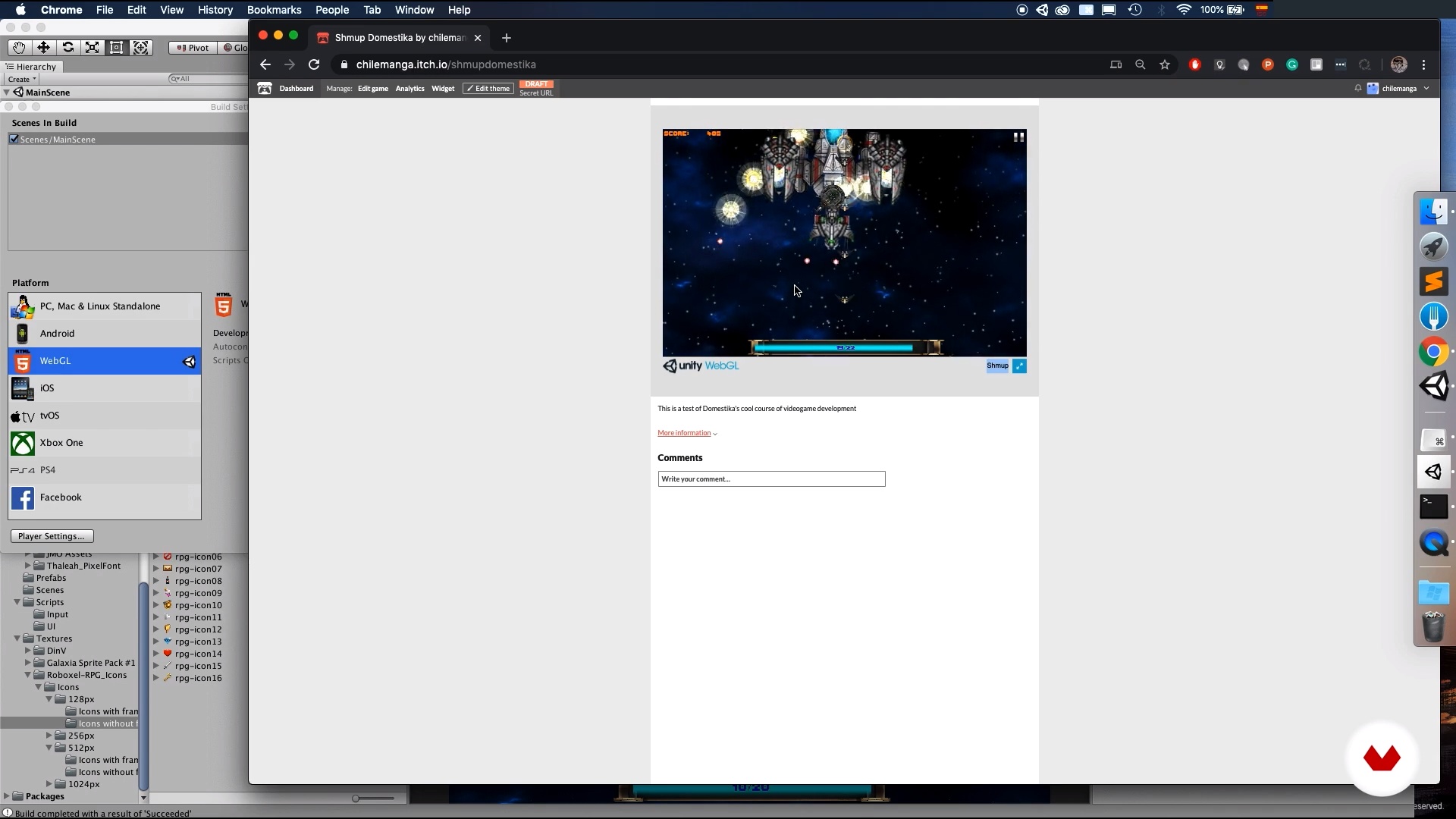Switch to the Hierarchy tab
This screenshot has width=1456, height=819.
(x=31, y=67)
